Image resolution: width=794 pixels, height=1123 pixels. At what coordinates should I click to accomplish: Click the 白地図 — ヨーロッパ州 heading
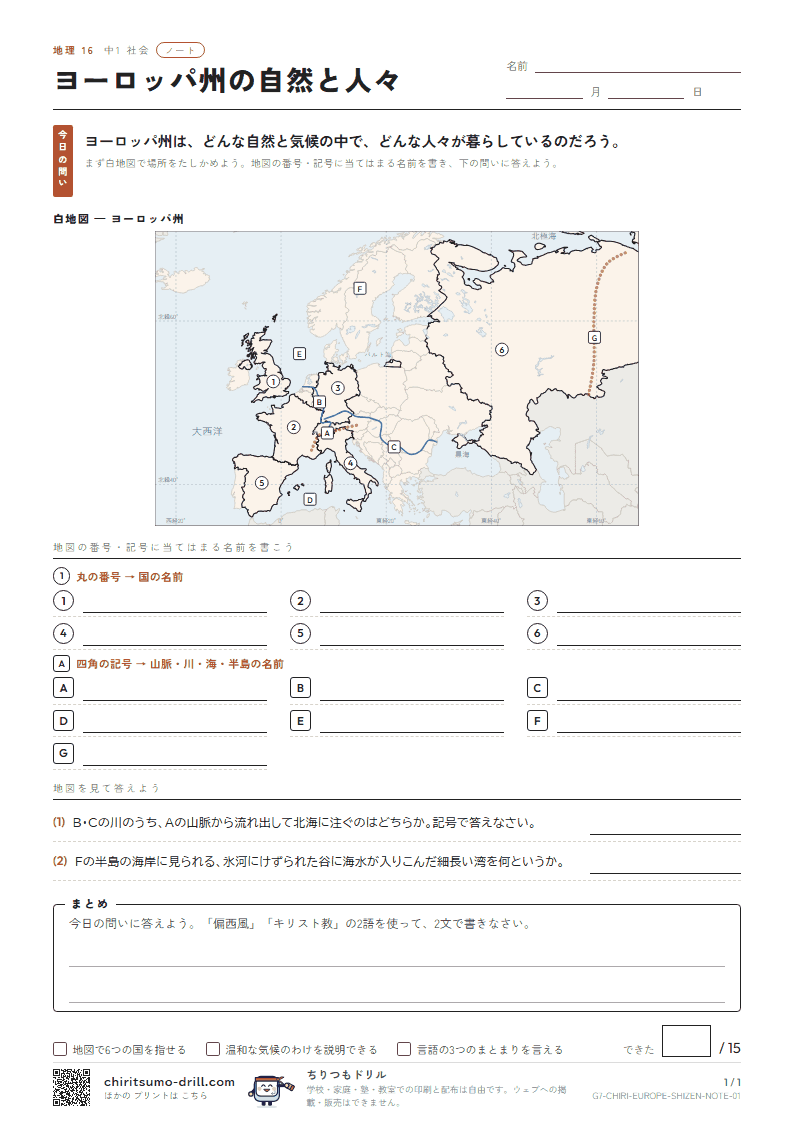click(118, 218)
